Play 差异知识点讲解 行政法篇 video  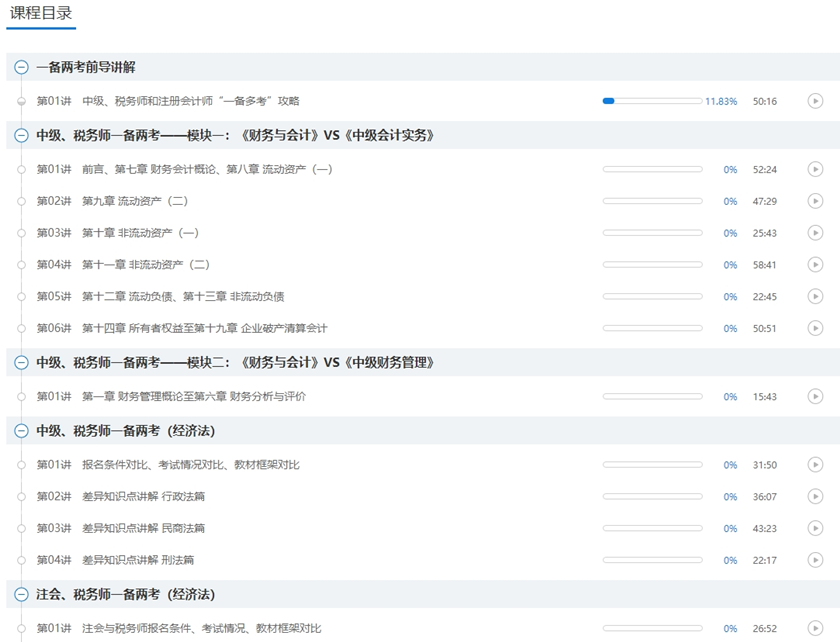click(x=815, y=497)
